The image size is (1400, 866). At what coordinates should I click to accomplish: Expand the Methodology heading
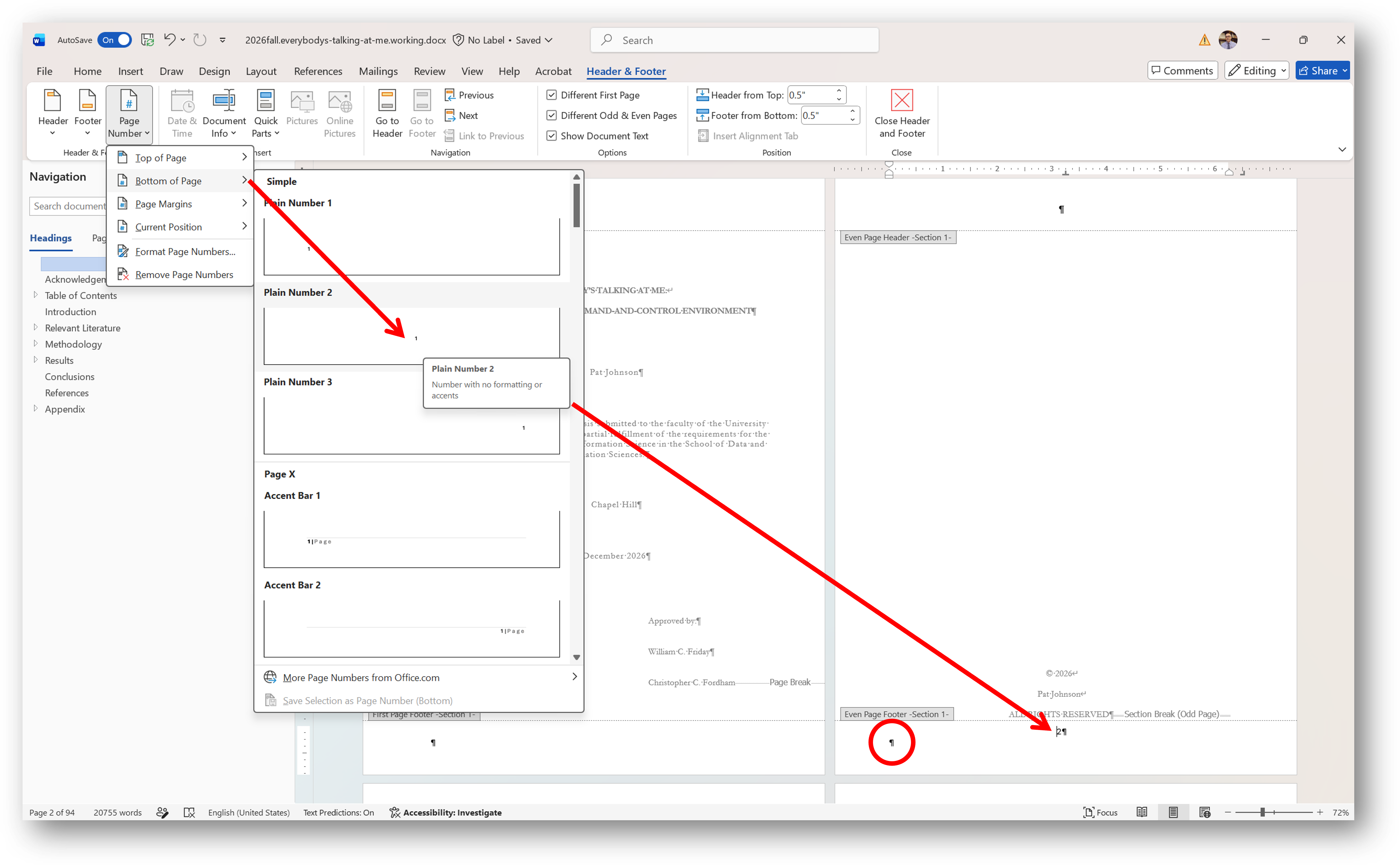[35, 344]
